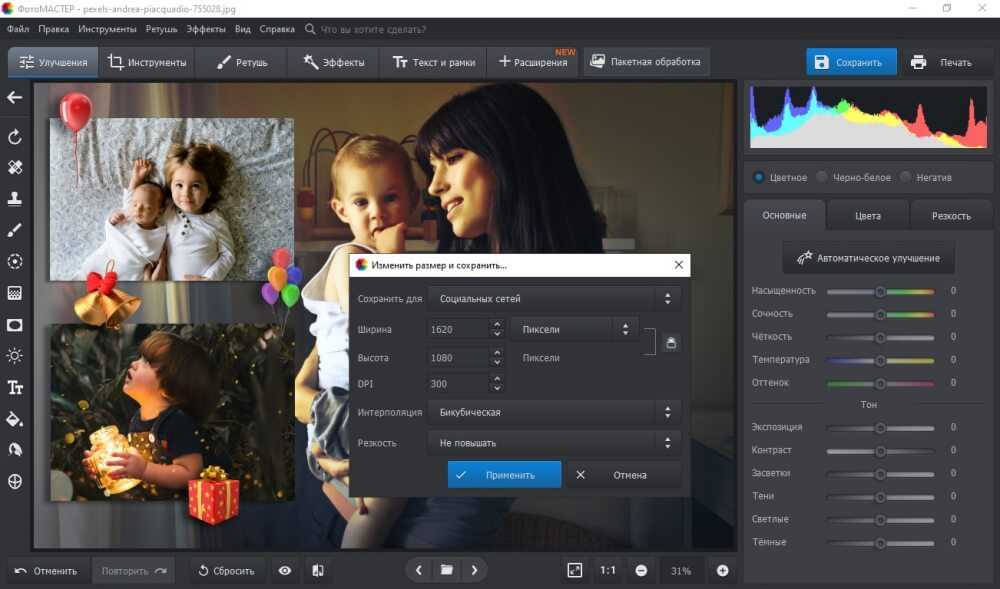Screen dimensions: 1000x589
Task: Open the Инструменты menu in menu bar
Action: [107, 30]
